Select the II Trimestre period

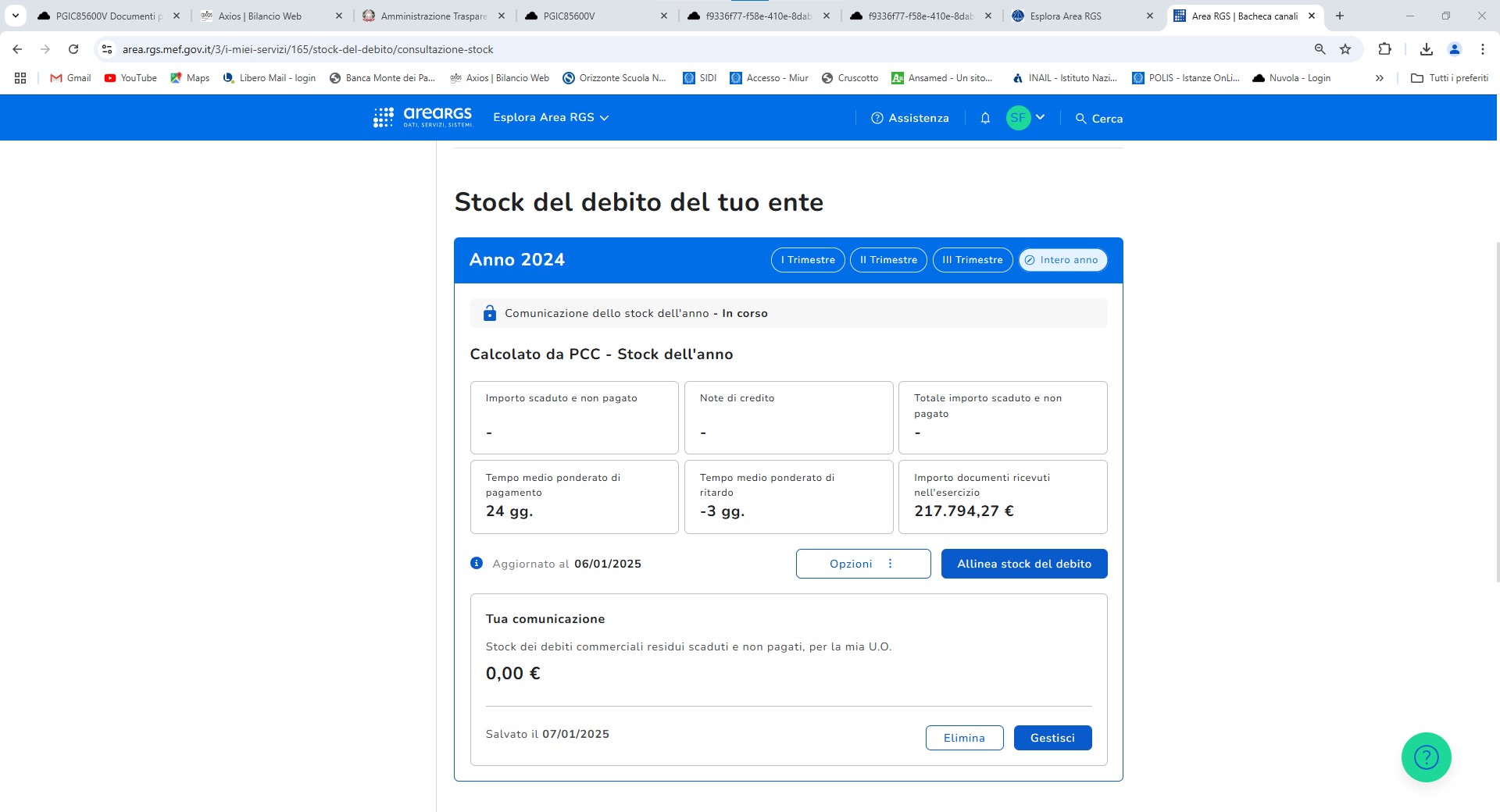click(x=888, y=260)
